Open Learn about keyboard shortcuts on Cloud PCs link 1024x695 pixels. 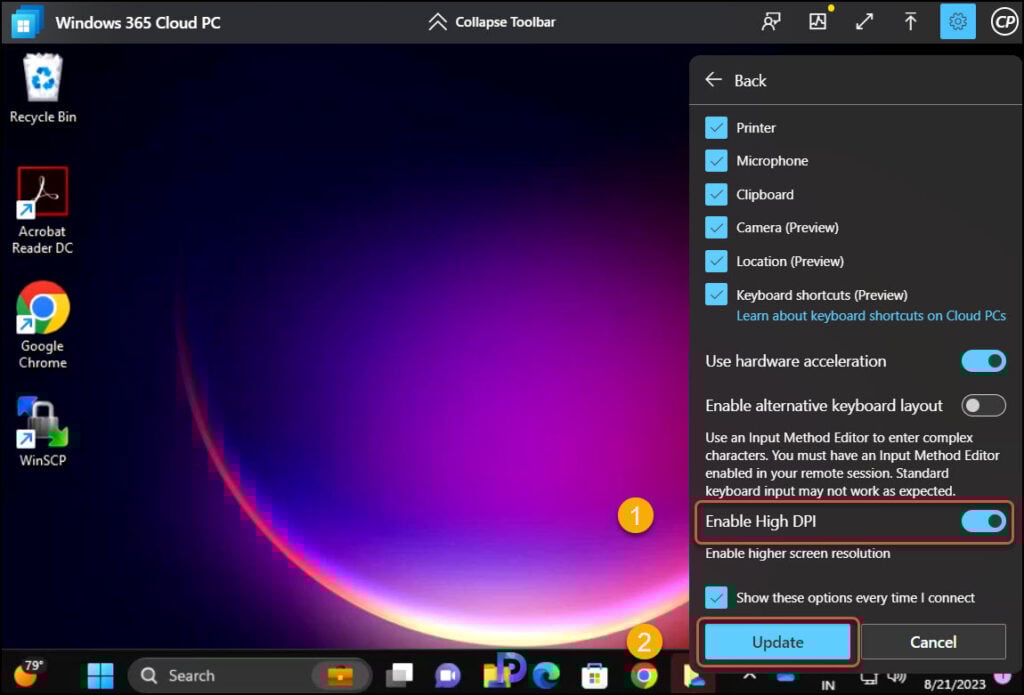(871, 315)
